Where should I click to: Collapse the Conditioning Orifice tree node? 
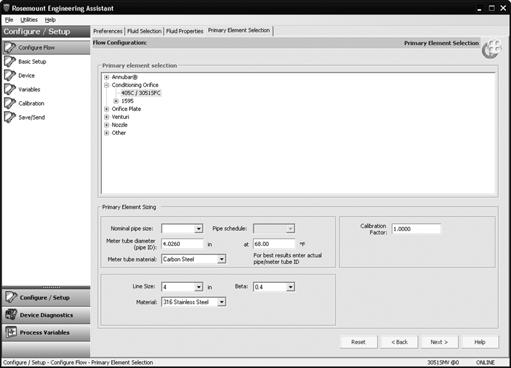[107, 85]
